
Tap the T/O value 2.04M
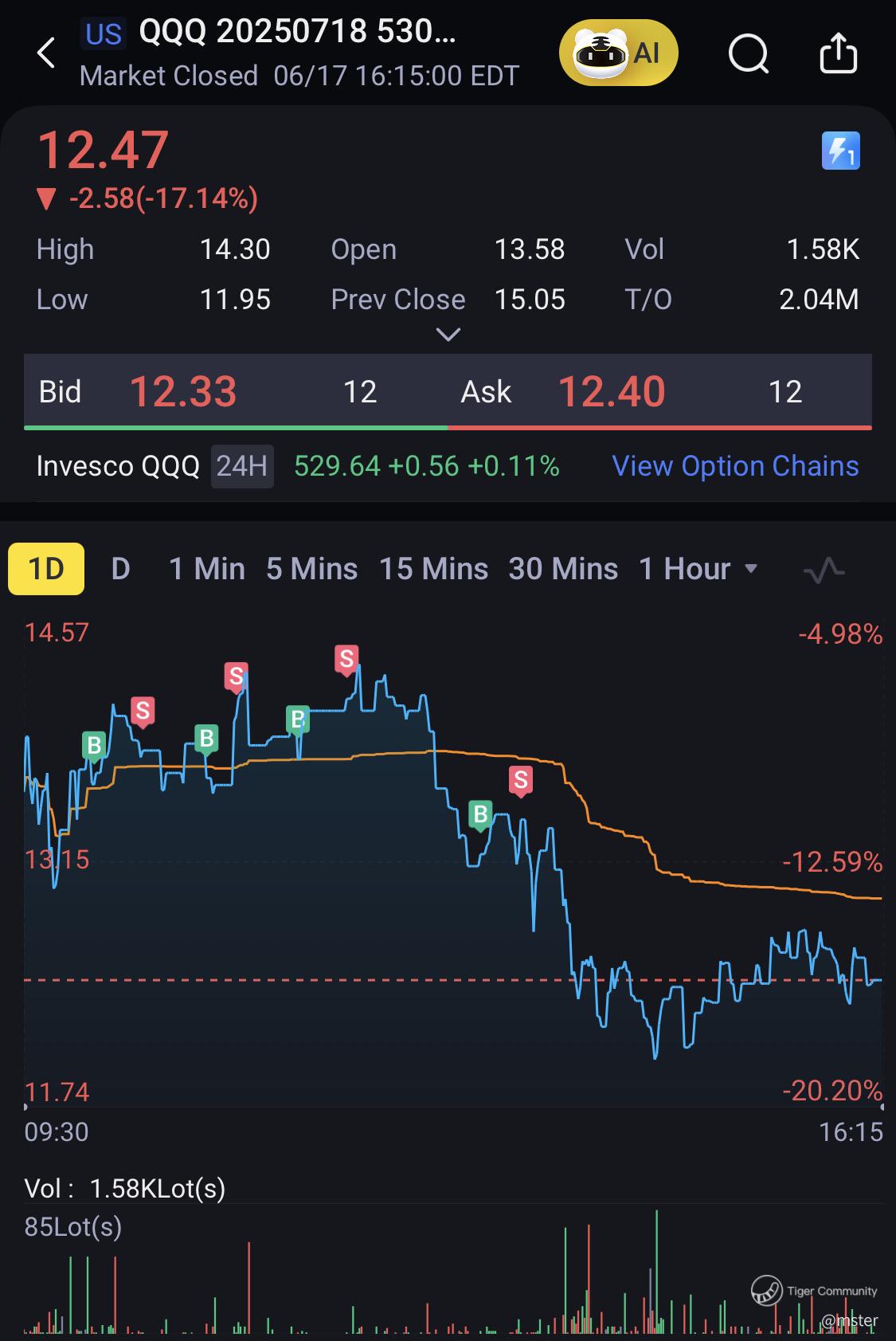(819, 300)
